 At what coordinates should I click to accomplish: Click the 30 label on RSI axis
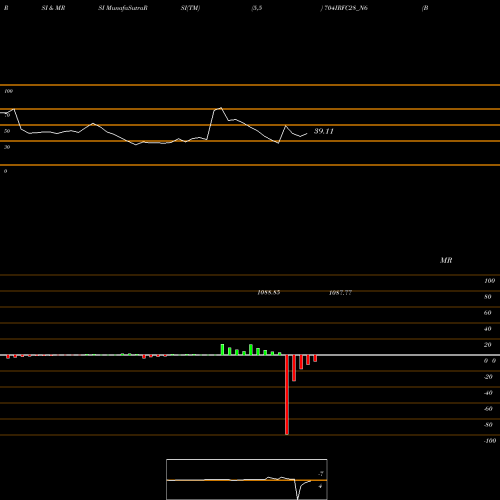click(7, 147)
